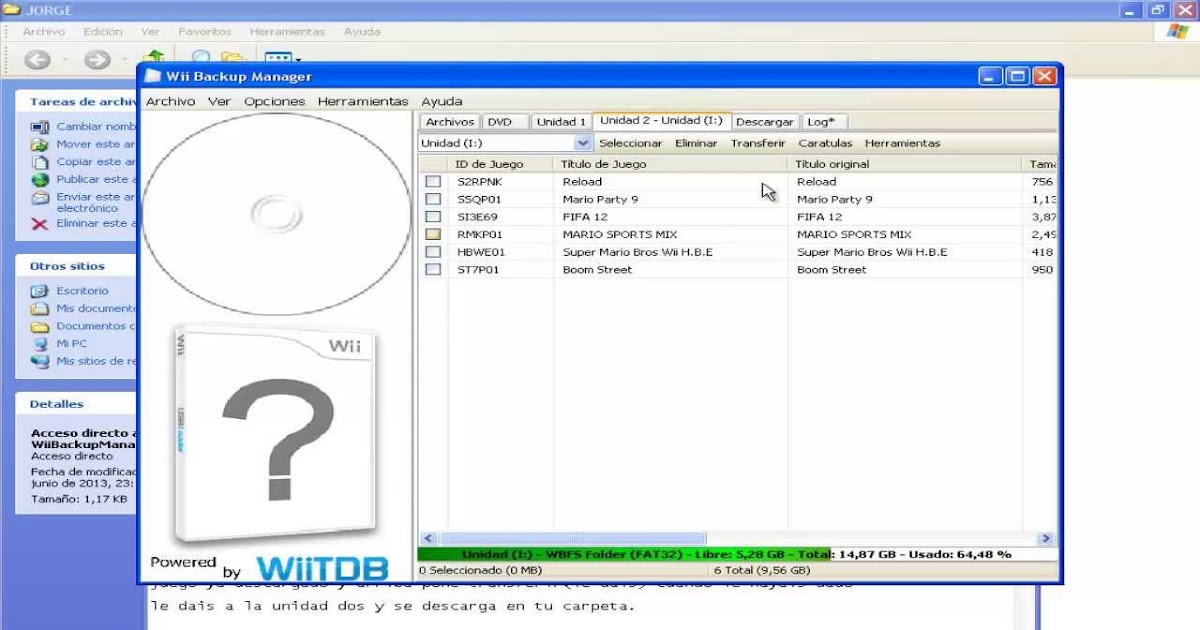Image resolution: width=1200 pixels, height=630 pixels.
Task: Sort by Título original column header
Action: pyautogui.click(x=905, y=164)
